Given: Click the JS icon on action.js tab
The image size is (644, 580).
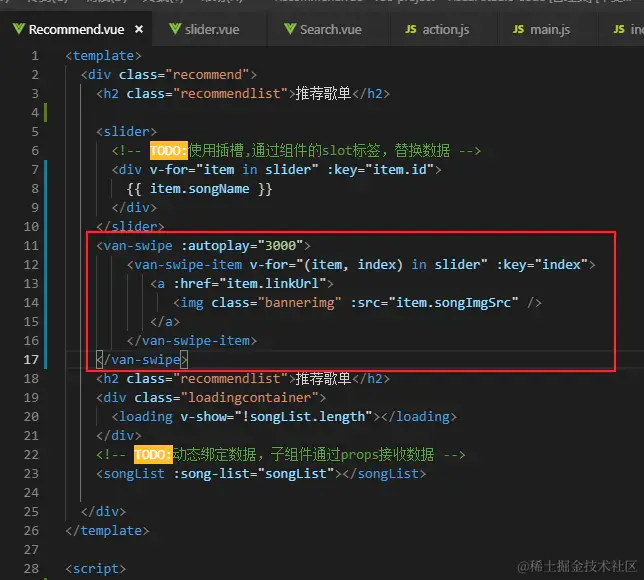Looking at the screenshot, I should tap(411, 29).
